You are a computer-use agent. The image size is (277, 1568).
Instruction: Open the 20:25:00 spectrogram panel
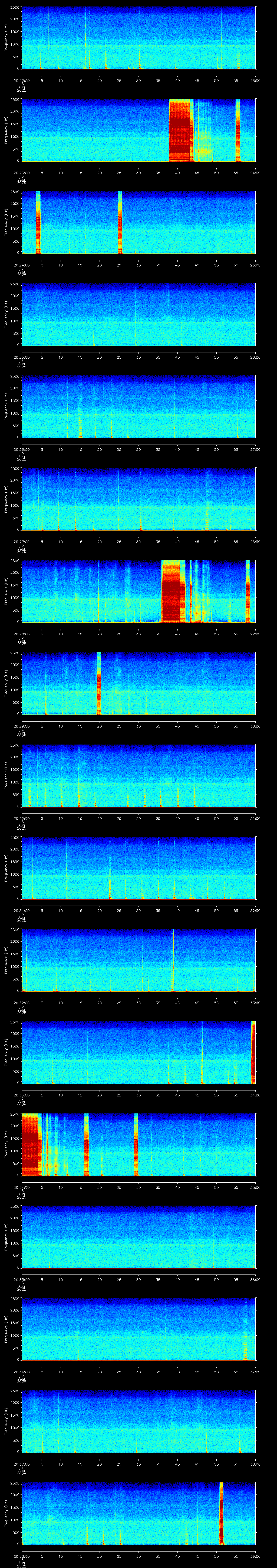(x=138, y=315)
